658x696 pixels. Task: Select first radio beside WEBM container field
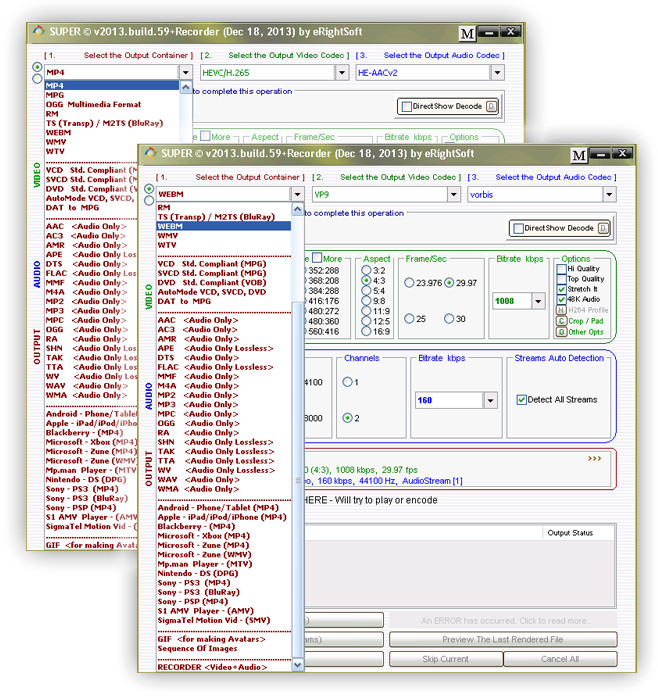(x=149, y=189)
